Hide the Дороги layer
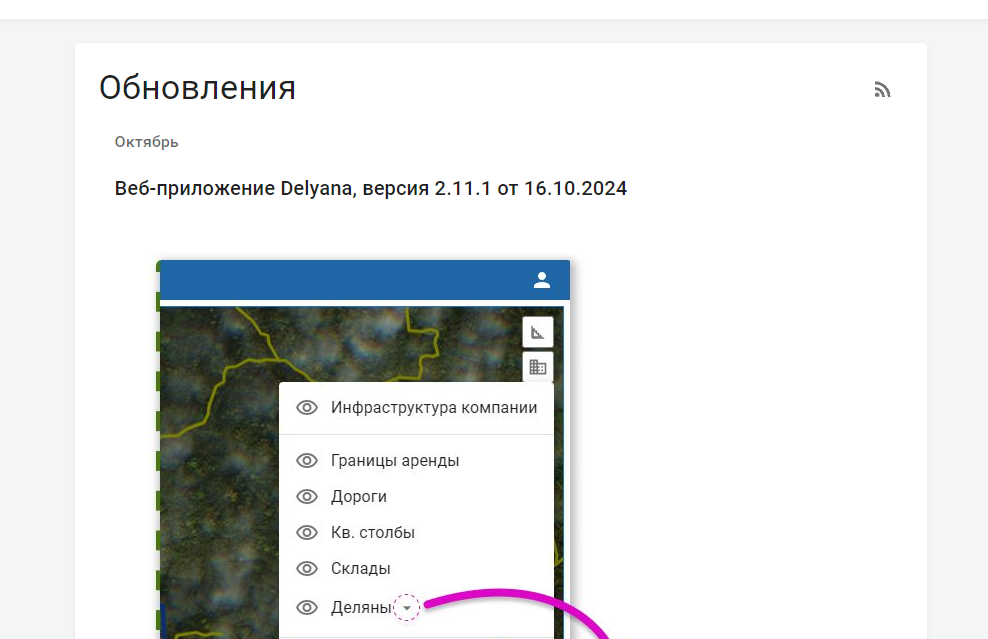The width and height of the screenshot is (988, 639). pyautogui.click(x=307, y=497)
